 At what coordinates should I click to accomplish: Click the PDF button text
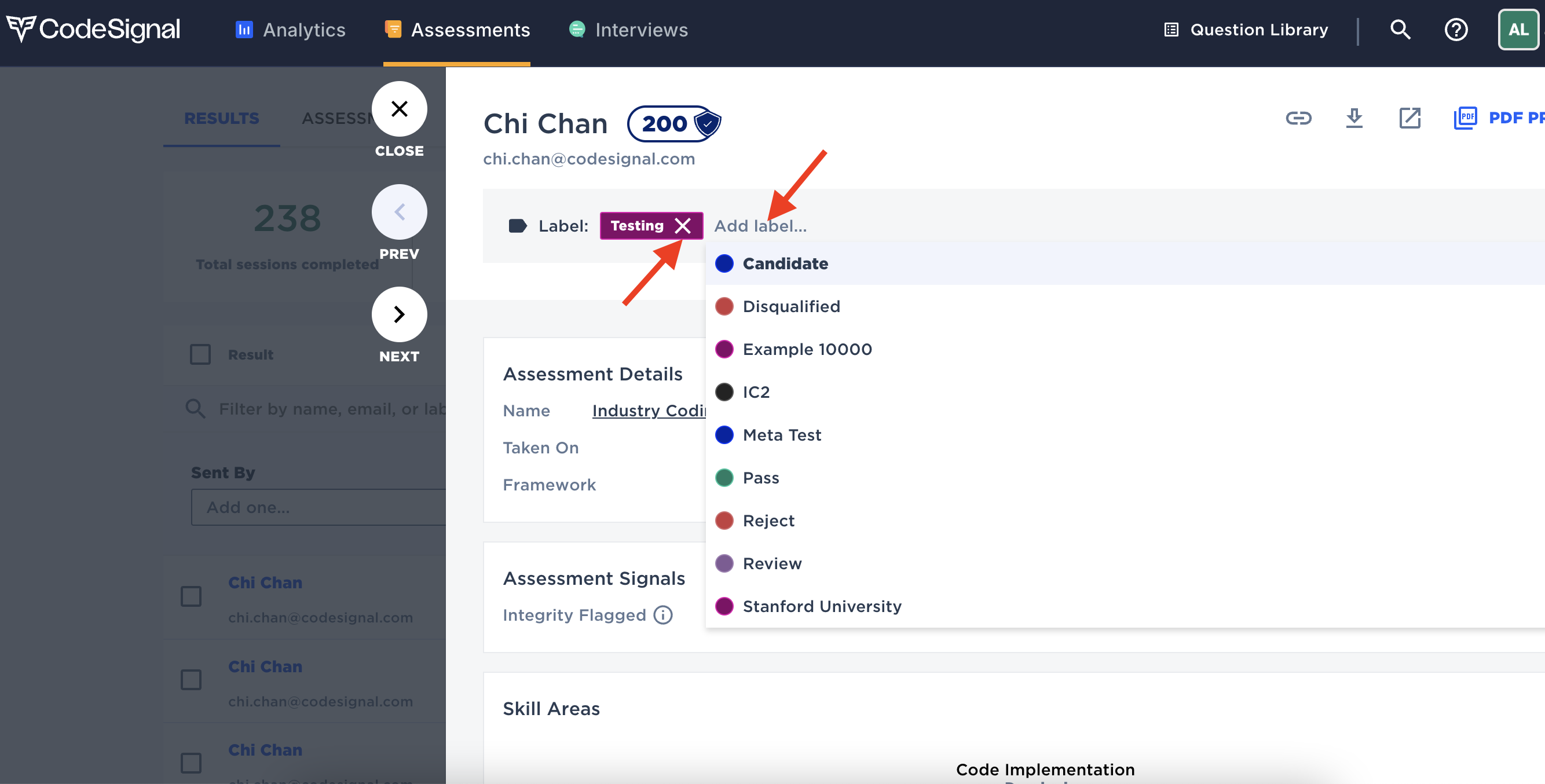click(1516, 118)
